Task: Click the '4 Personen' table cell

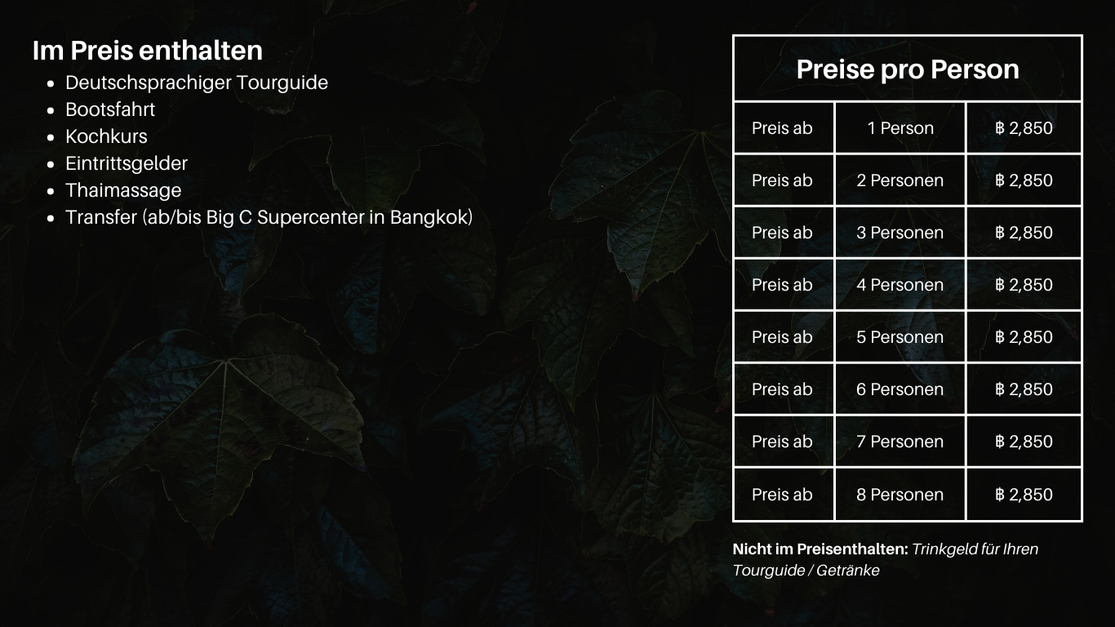Action: (900, 285)
